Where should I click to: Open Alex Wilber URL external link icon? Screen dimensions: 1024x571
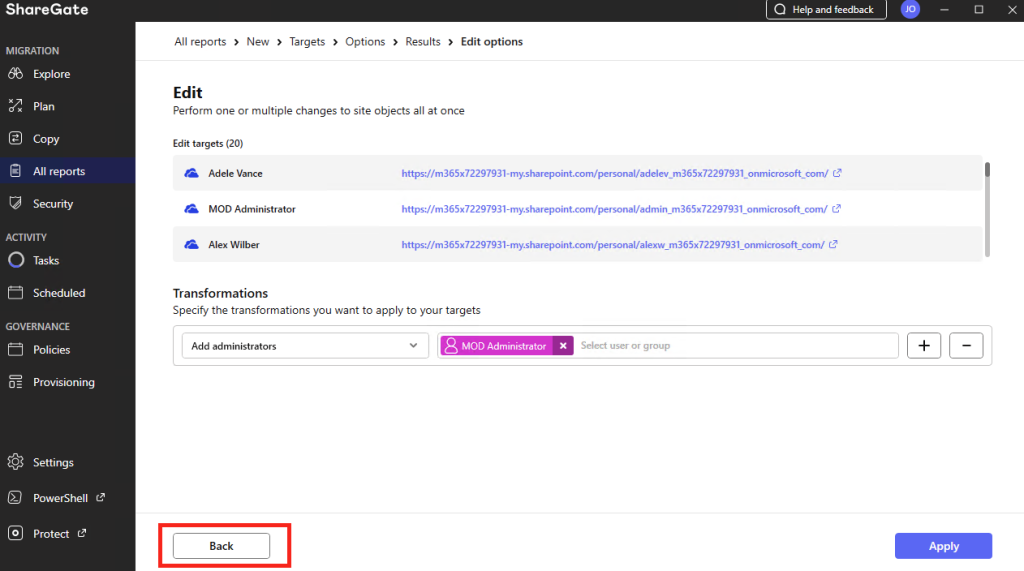[x=833, y=244]
